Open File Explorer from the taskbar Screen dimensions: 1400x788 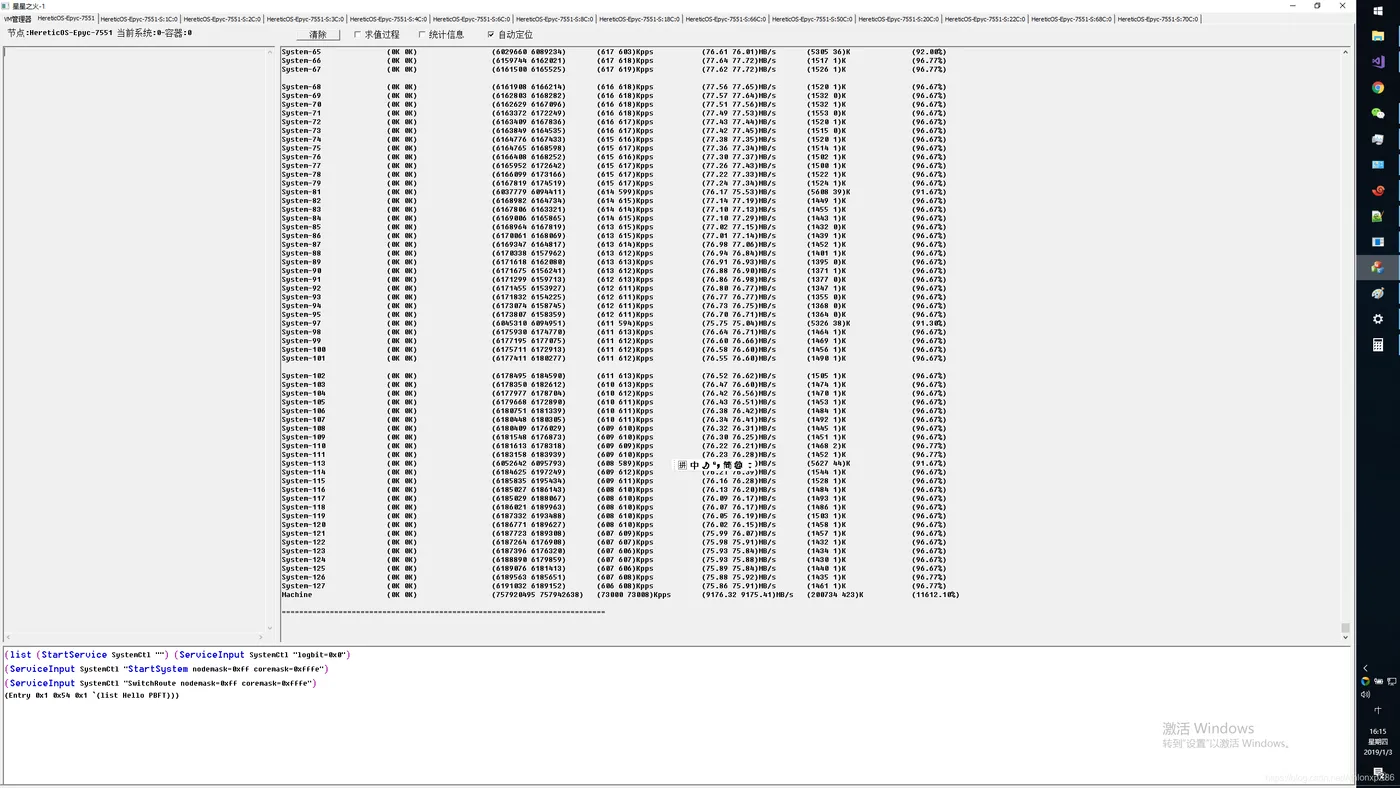pos(1378,36)
